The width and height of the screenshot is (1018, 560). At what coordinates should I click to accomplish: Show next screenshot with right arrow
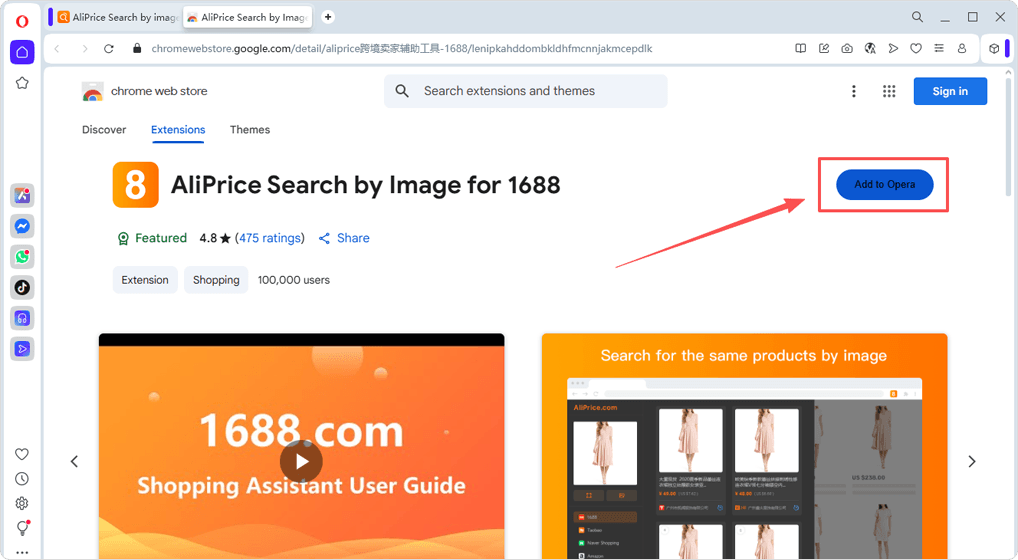971,461
